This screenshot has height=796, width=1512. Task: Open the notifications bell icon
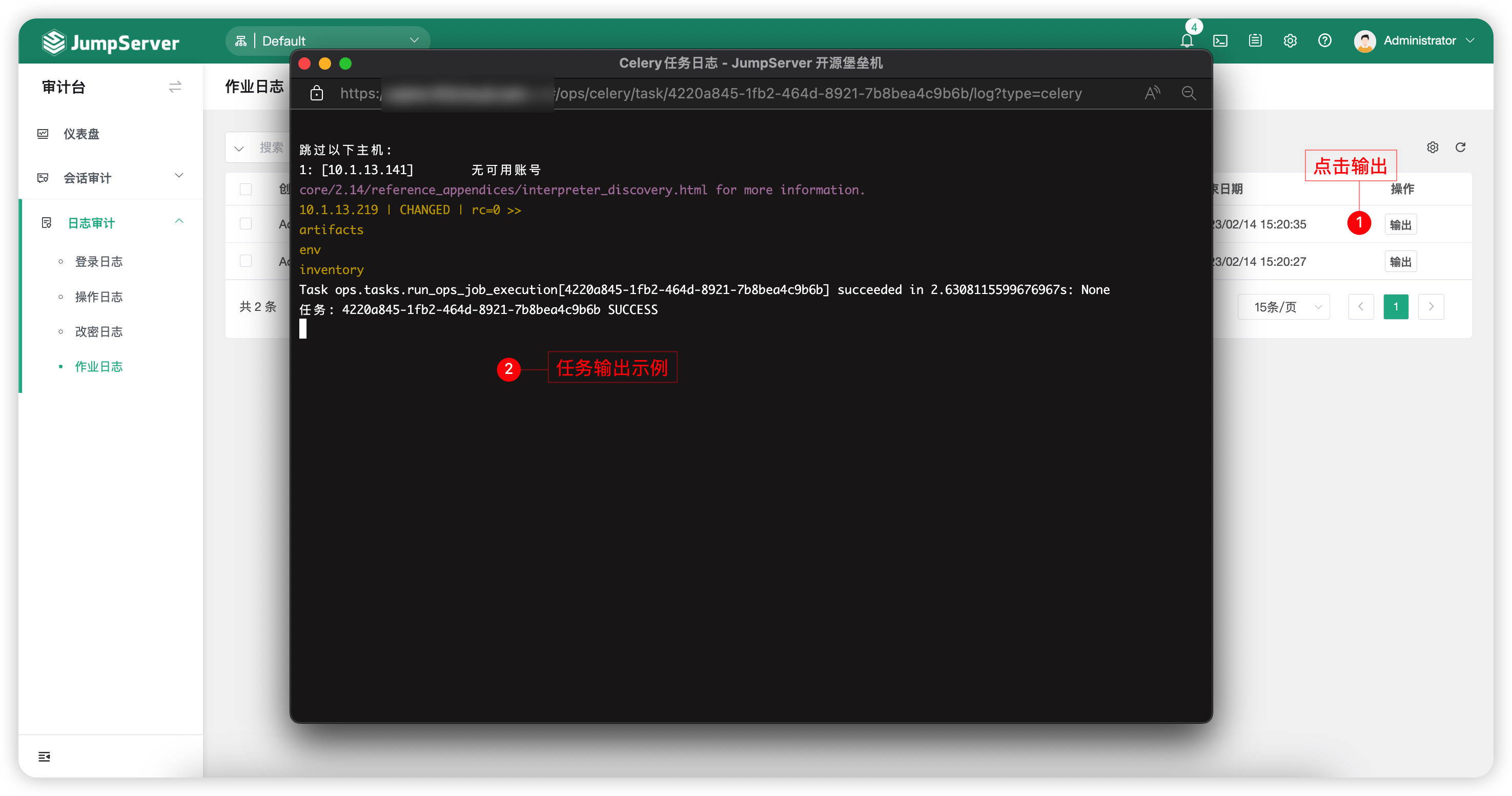pos(1186,40)
